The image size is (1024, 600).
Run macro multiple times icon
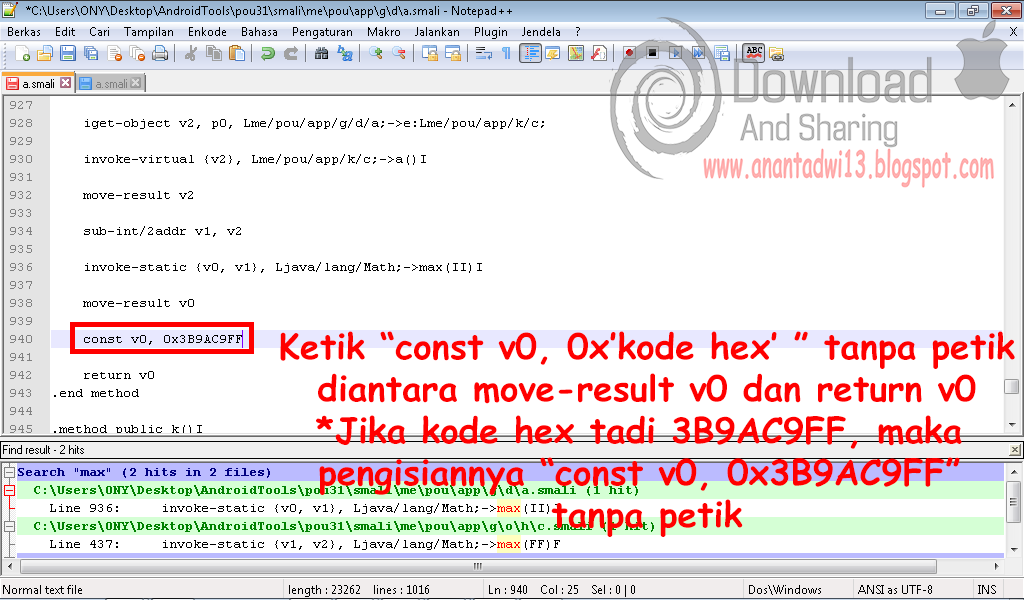699,54
